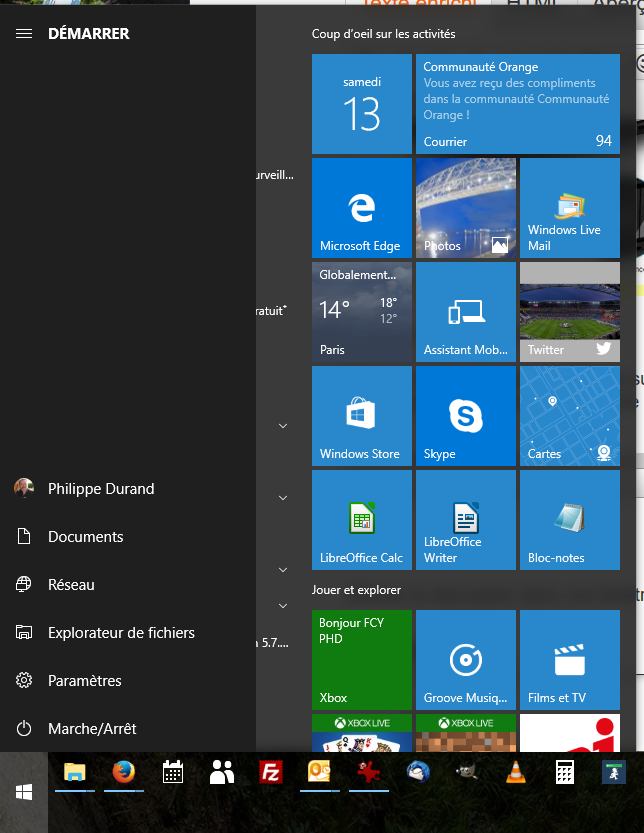Launch VLC media player from the taskbar

point(515,772)
